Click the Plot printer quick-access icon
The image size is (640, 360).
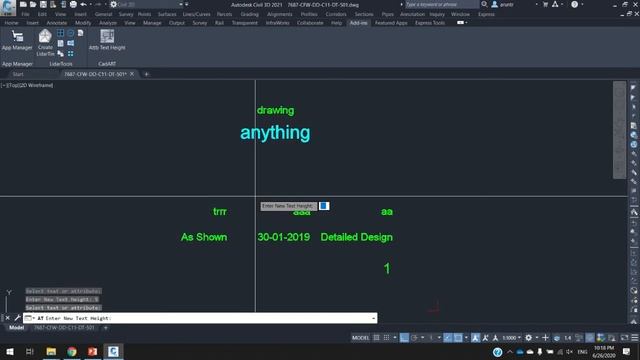pyautogui.click(x=73, y=4)
